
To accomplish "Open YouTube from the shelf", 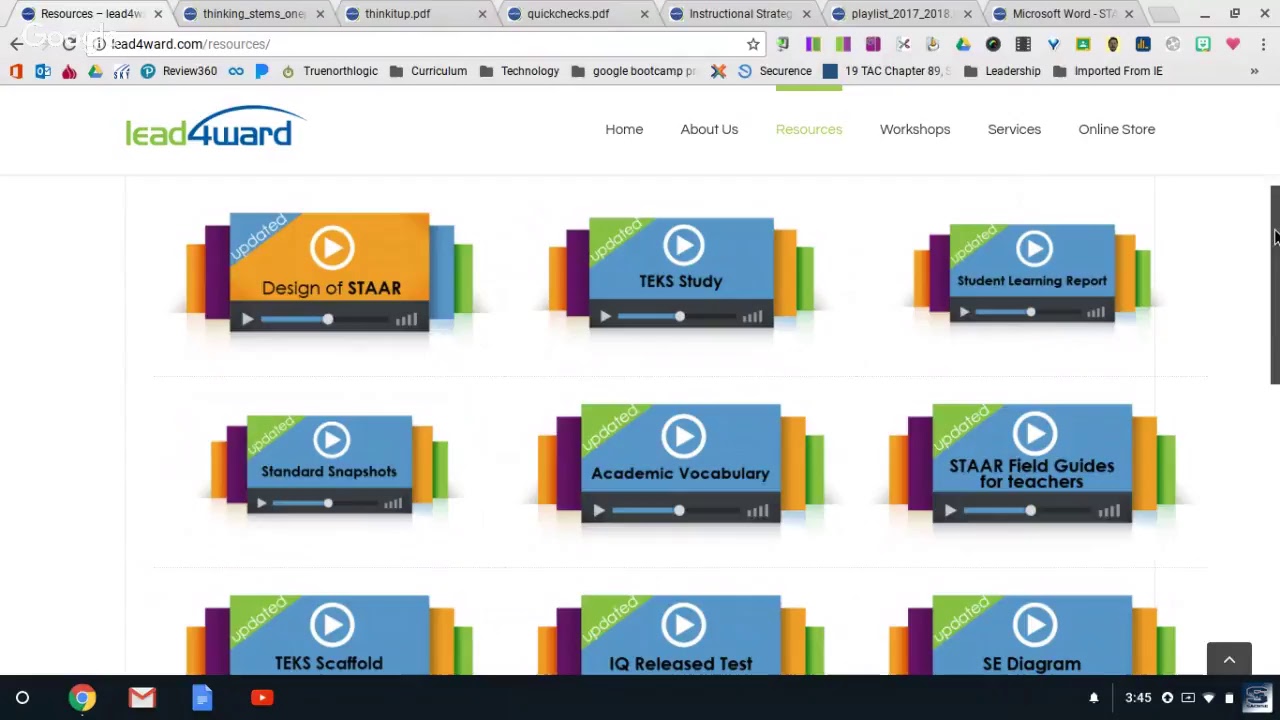I will (262, 698).
